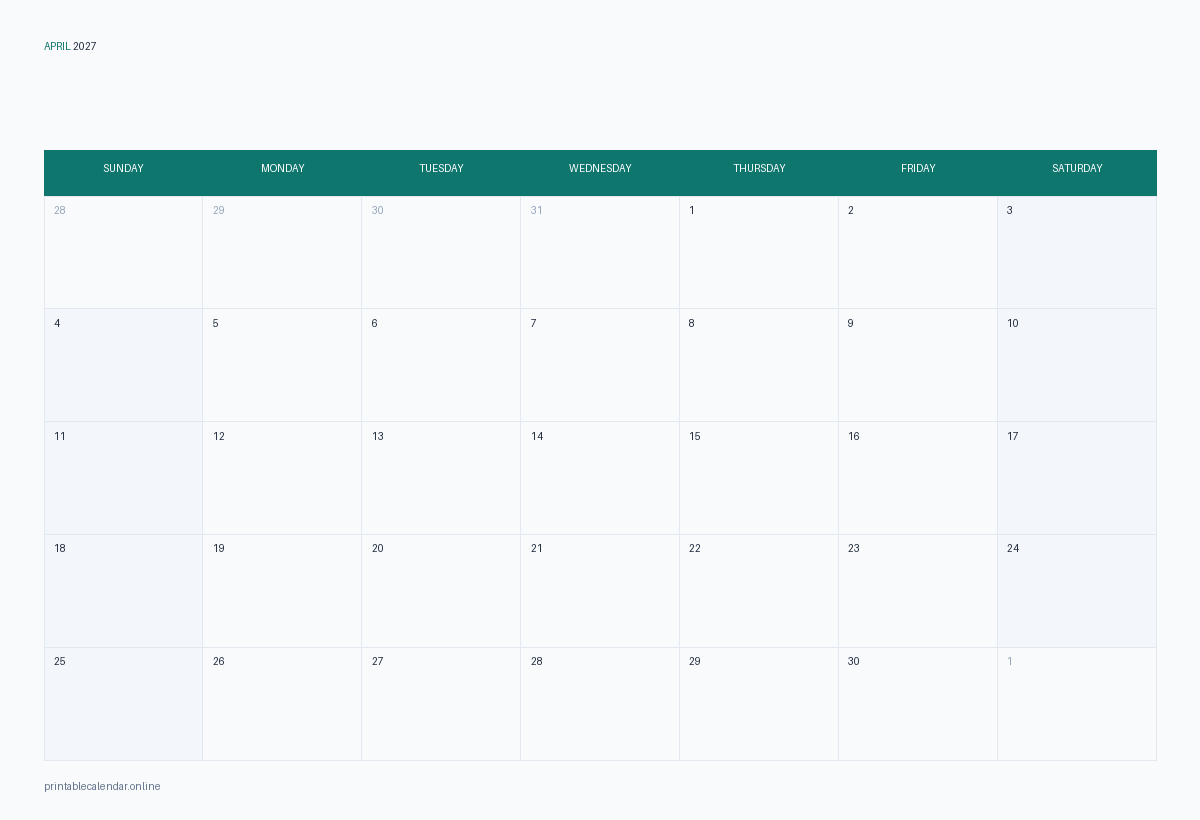Screen dimensions: 1200x820
Task: Click date 6 under Tuesday
Action: [x=375, y=324]
